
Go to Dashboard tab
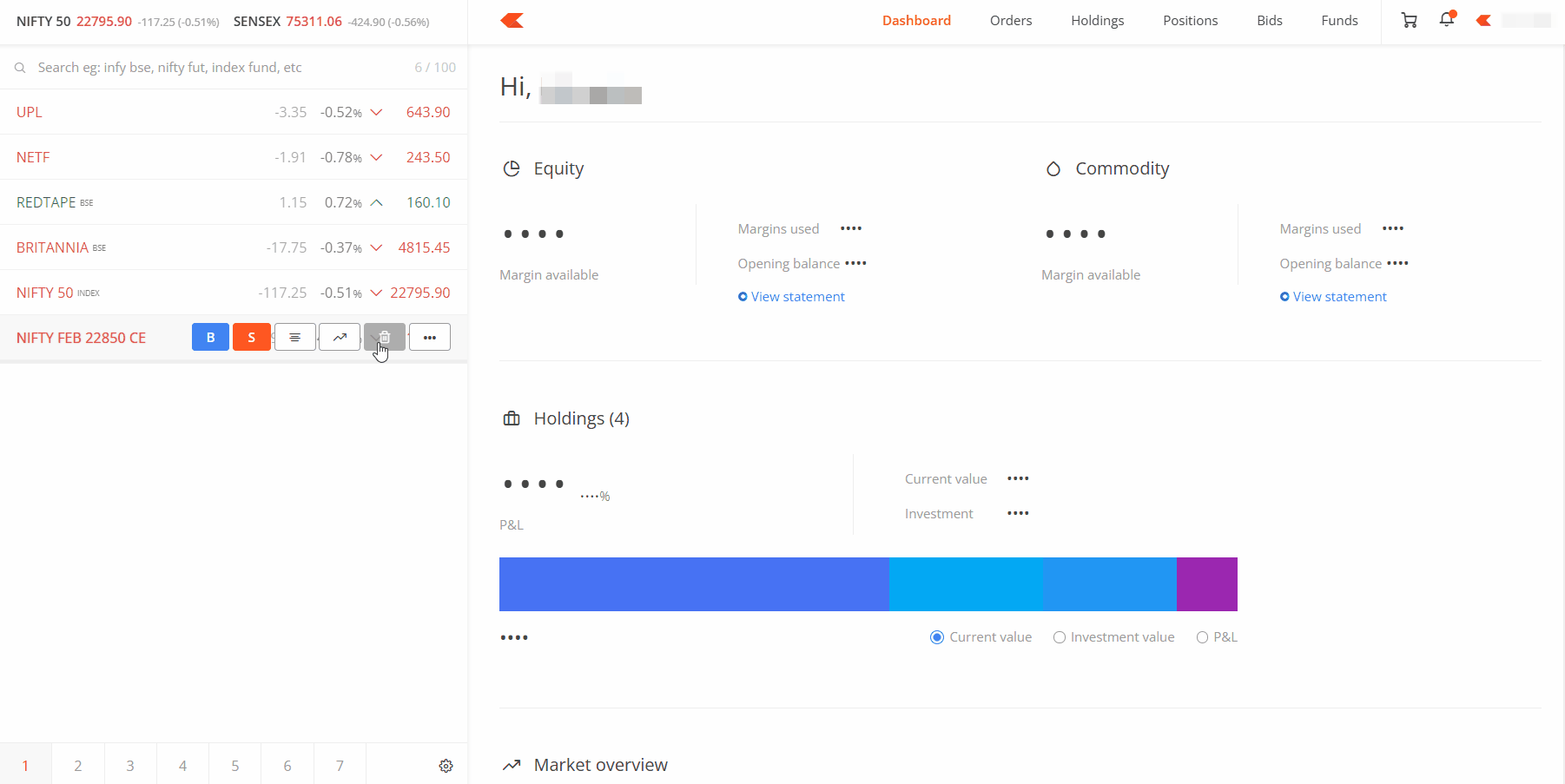point(916,20)
